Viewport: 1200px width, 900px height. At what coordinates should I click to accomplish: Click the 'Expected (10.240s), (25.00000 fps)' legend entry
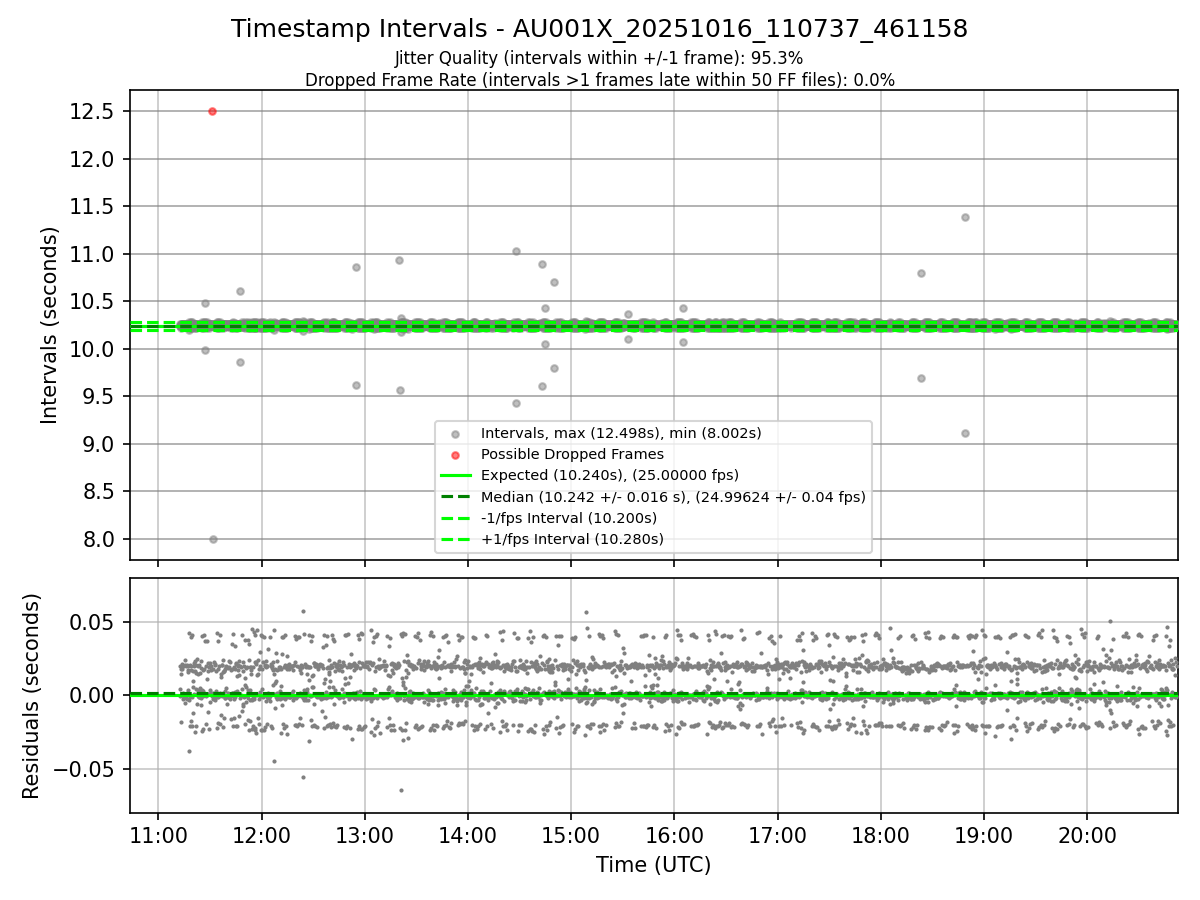point(610,475)
